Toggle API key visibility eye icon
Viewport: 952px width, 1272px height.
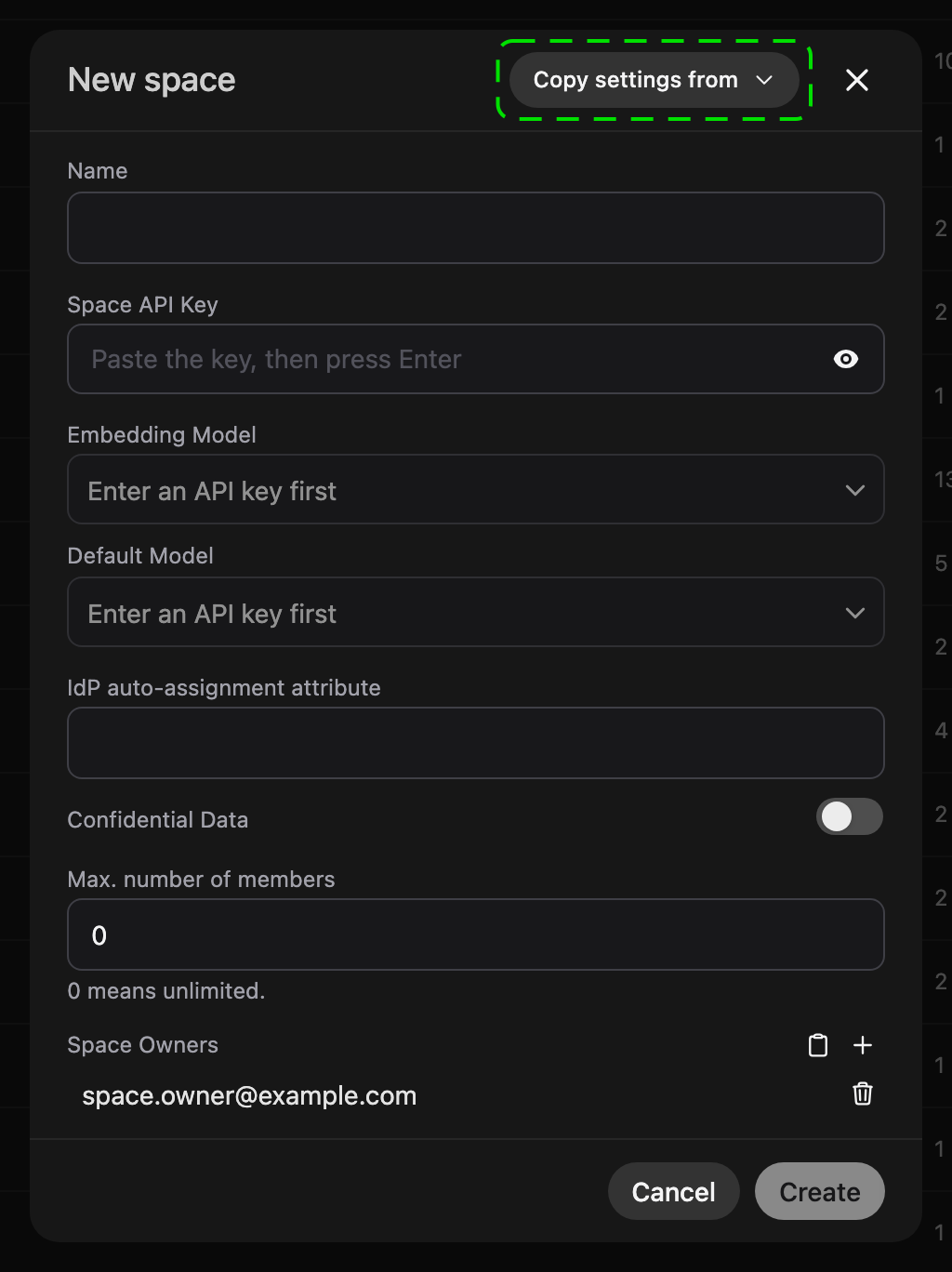(846, 359)
